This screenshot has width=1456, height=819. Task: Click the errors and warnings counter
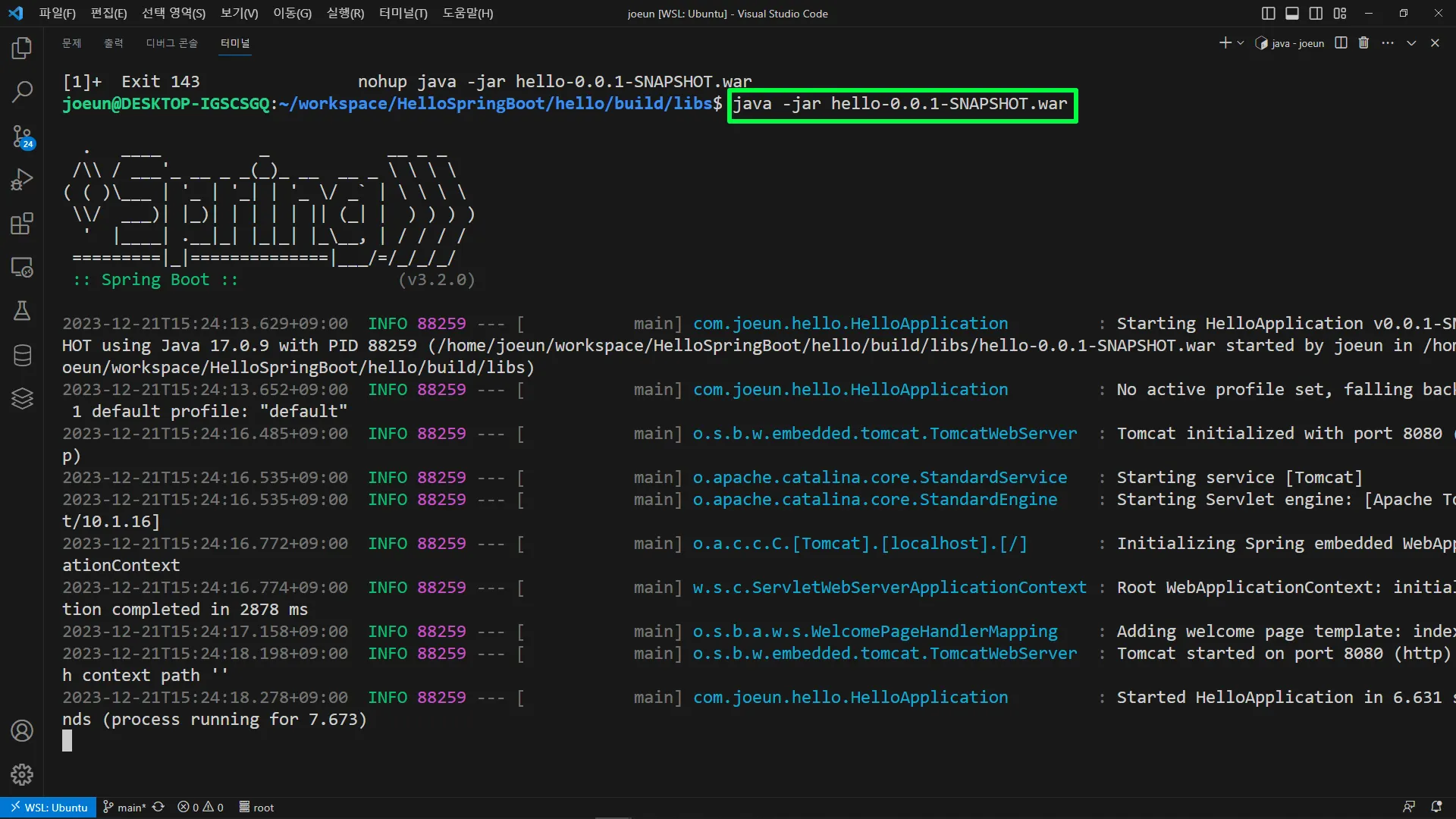click(x=201, y=808)
